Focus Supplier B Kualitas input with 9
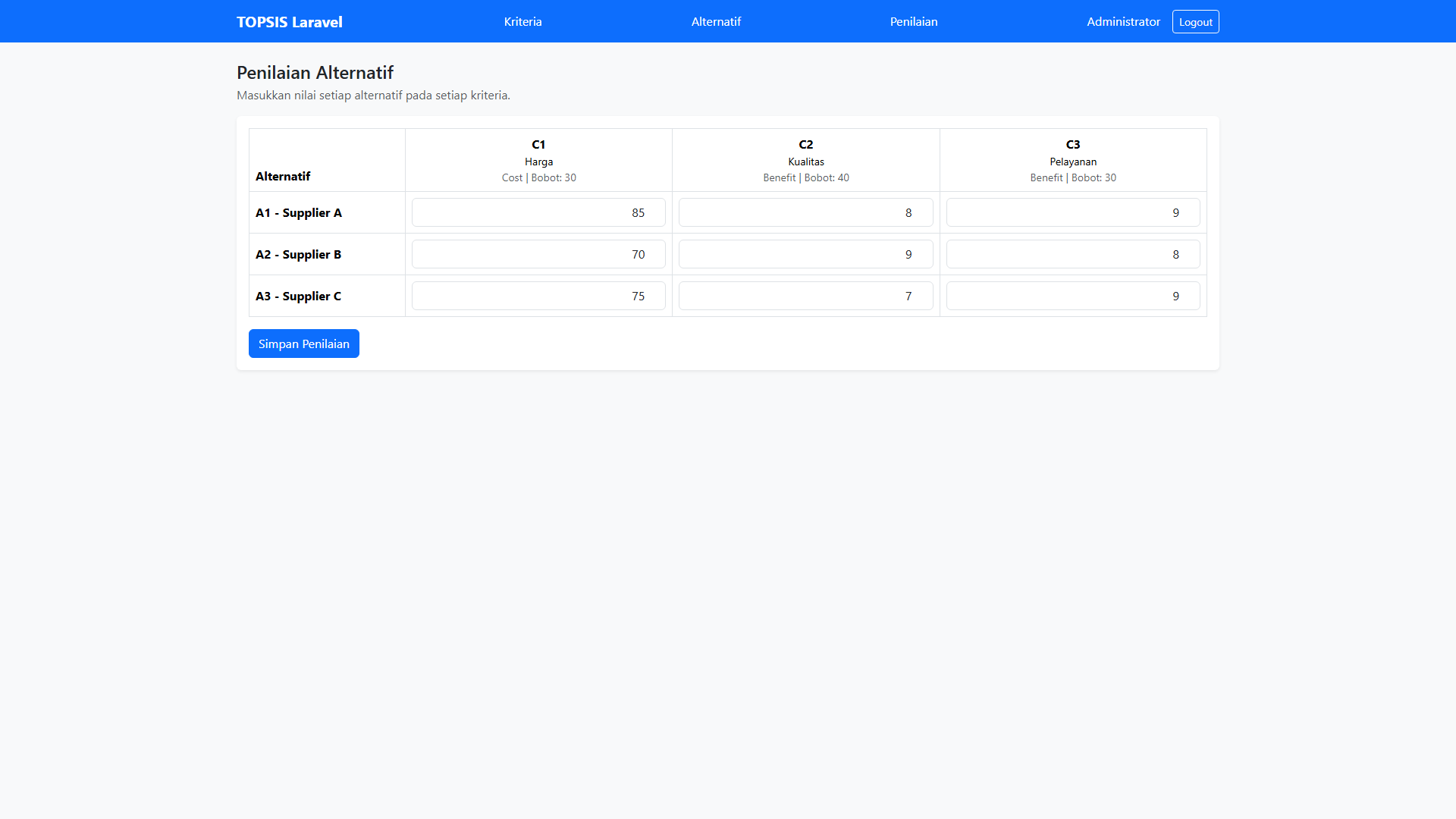 (x=805, y=254)
